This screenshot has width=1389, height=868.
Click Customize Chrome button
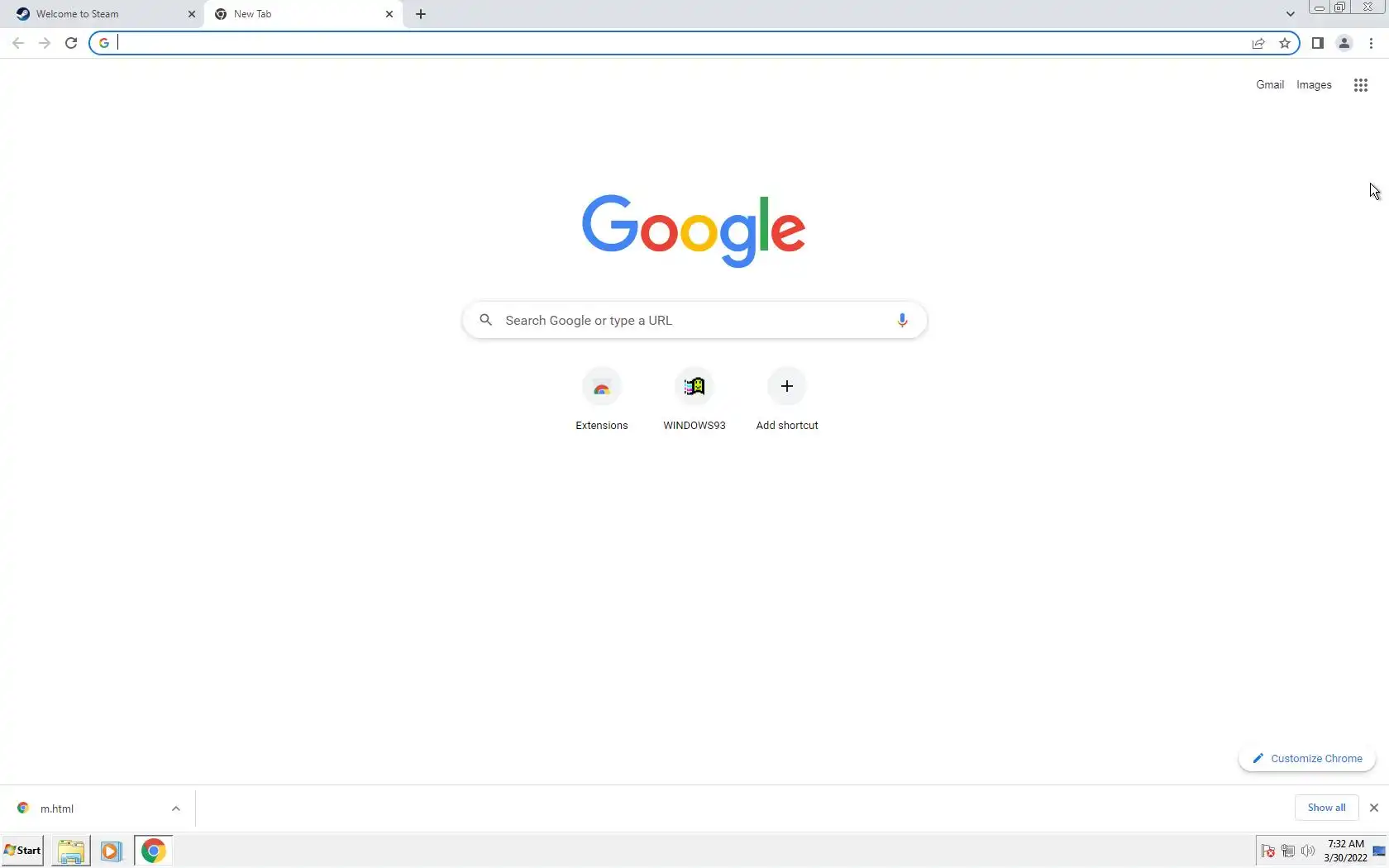[x=1307, y=759]
